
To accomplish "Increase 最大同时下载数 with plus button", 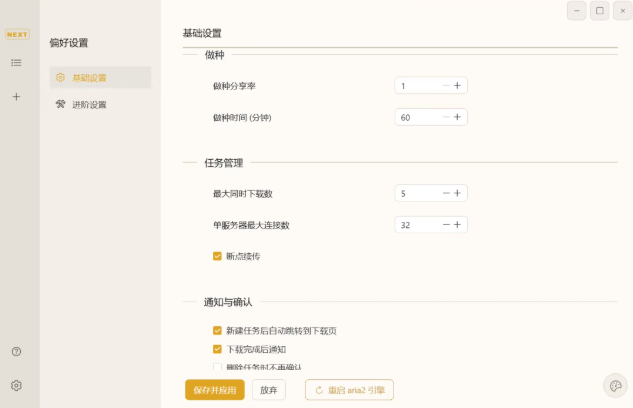I will [458, 193].
